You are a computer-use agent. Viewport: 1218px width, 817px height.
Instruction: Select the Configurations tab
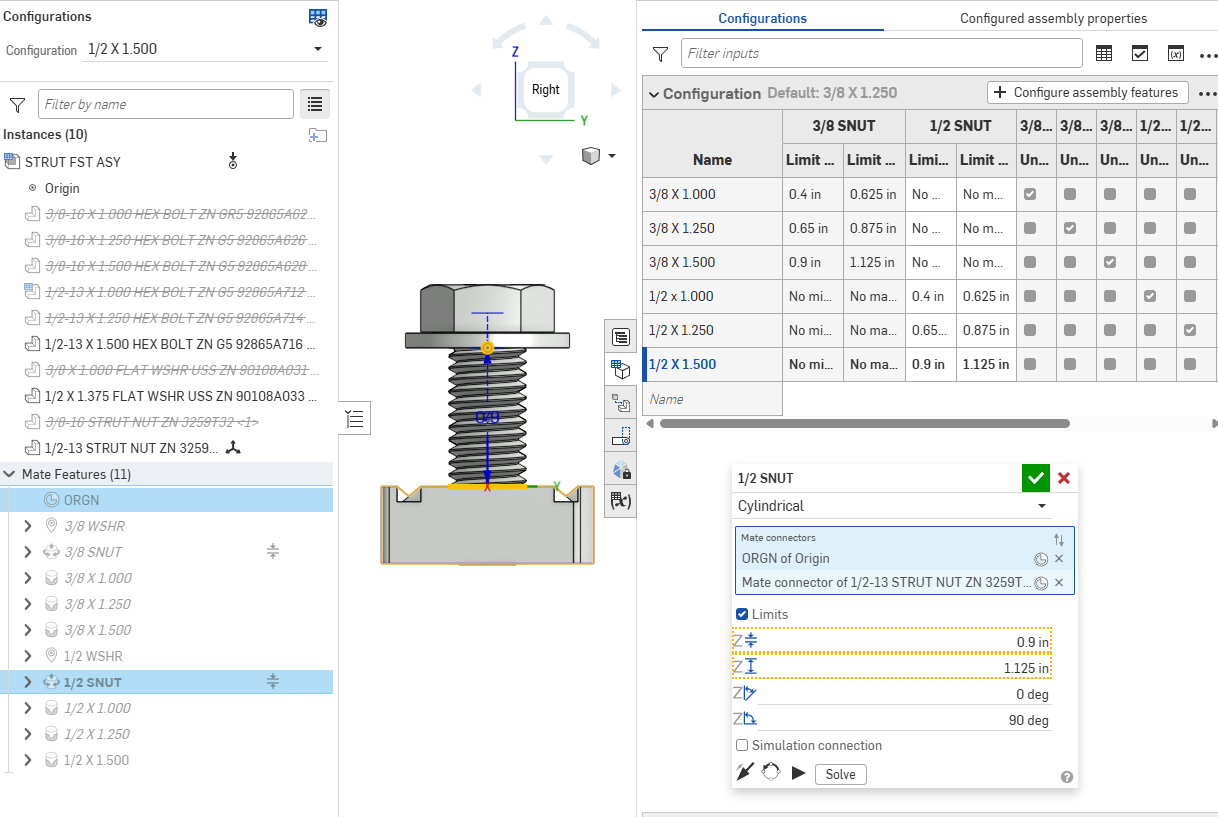coord(762,18)
